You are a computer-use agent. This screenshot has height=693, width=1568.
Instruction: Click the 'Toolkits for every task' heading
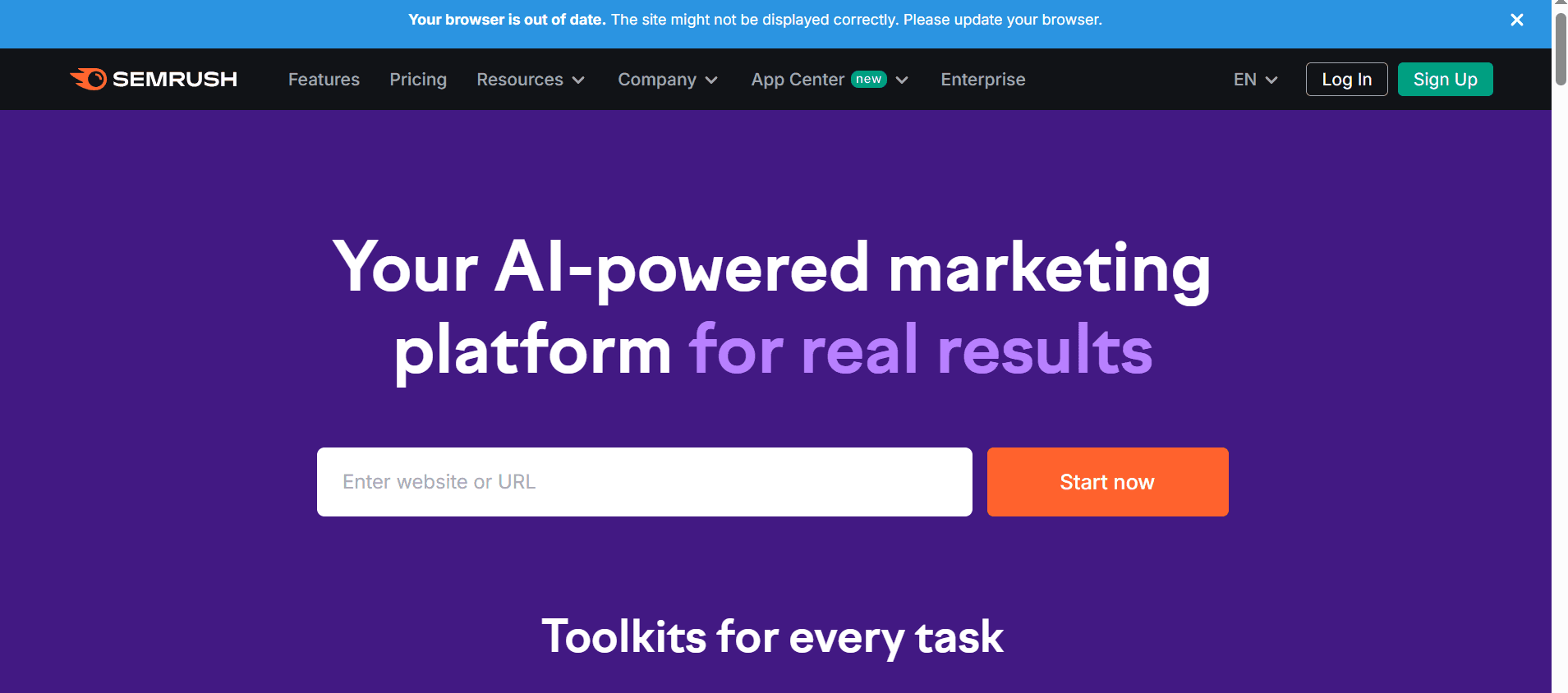pyautogui.click(x=772, y=637)
